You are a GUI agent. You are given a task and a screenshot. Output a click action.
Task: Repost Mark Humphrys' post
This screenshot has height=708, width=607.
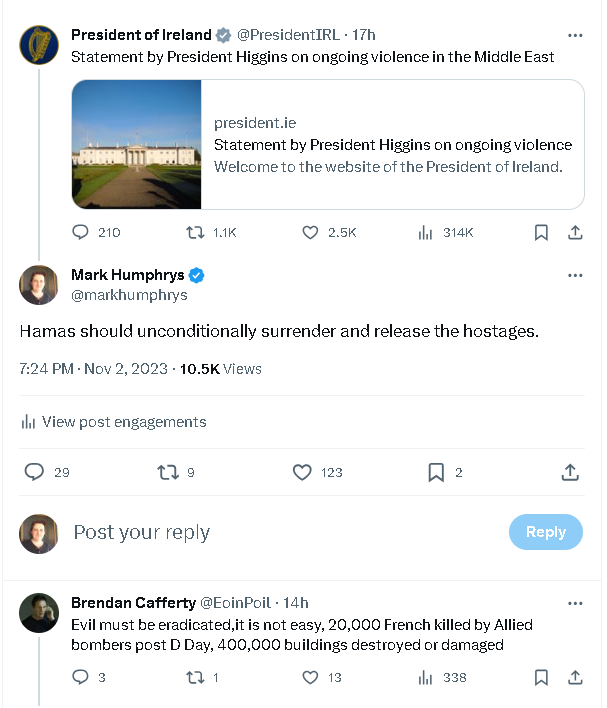click(x=168, y=472)
